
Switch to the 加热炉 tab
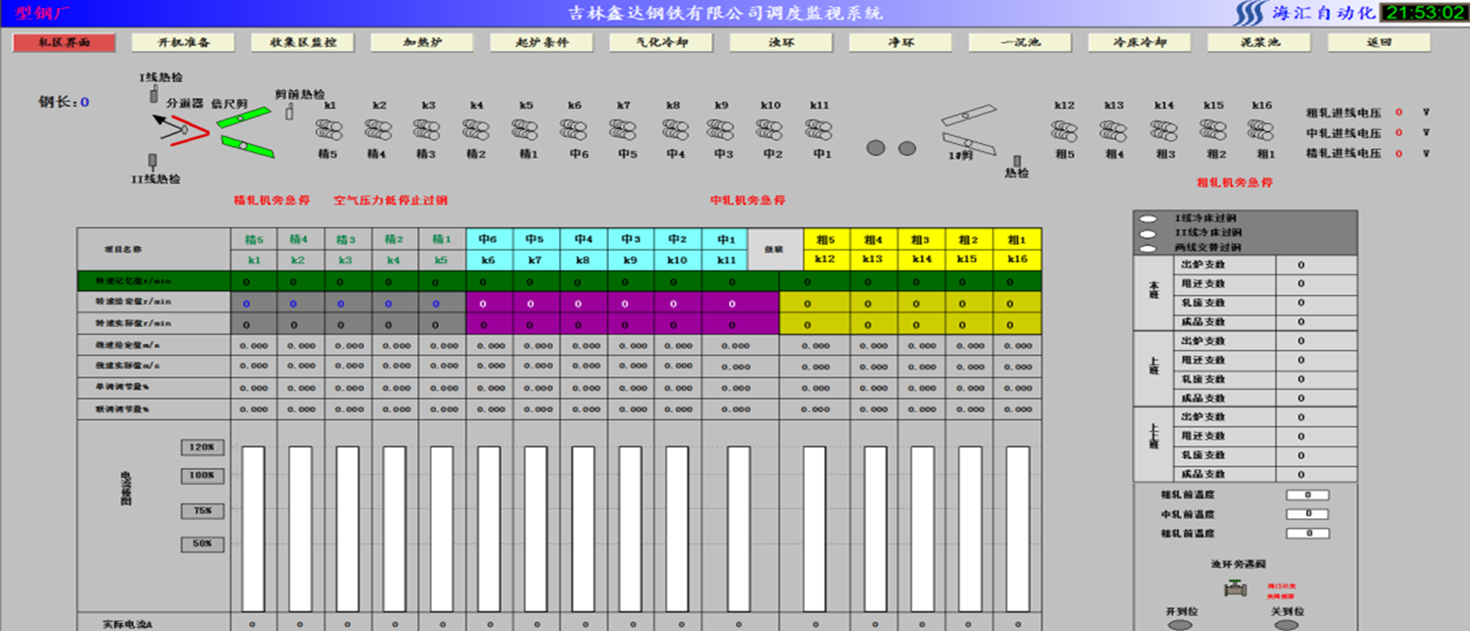[x=422, y=43]
